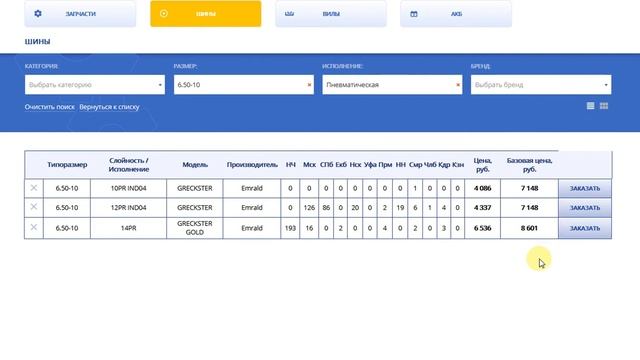Click the price 4 337 cell

coord(482,208)
